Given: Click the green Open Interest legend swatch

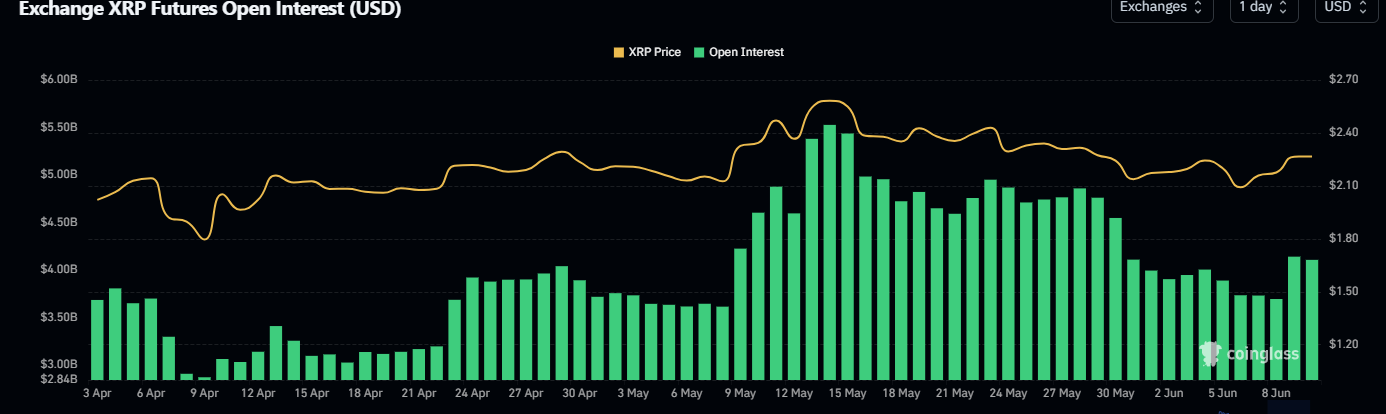Looking at the screenshot, I should pos(700,52).
